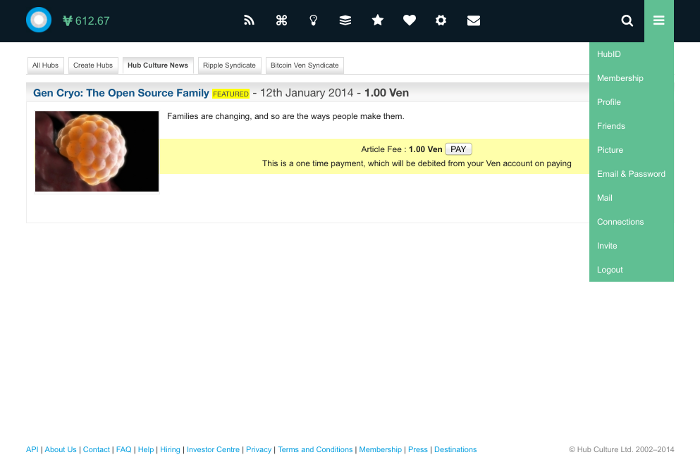Click the command symbol icon
This screenshot has height=462, width=700.
pyautogui.click(x=281, y=20)
